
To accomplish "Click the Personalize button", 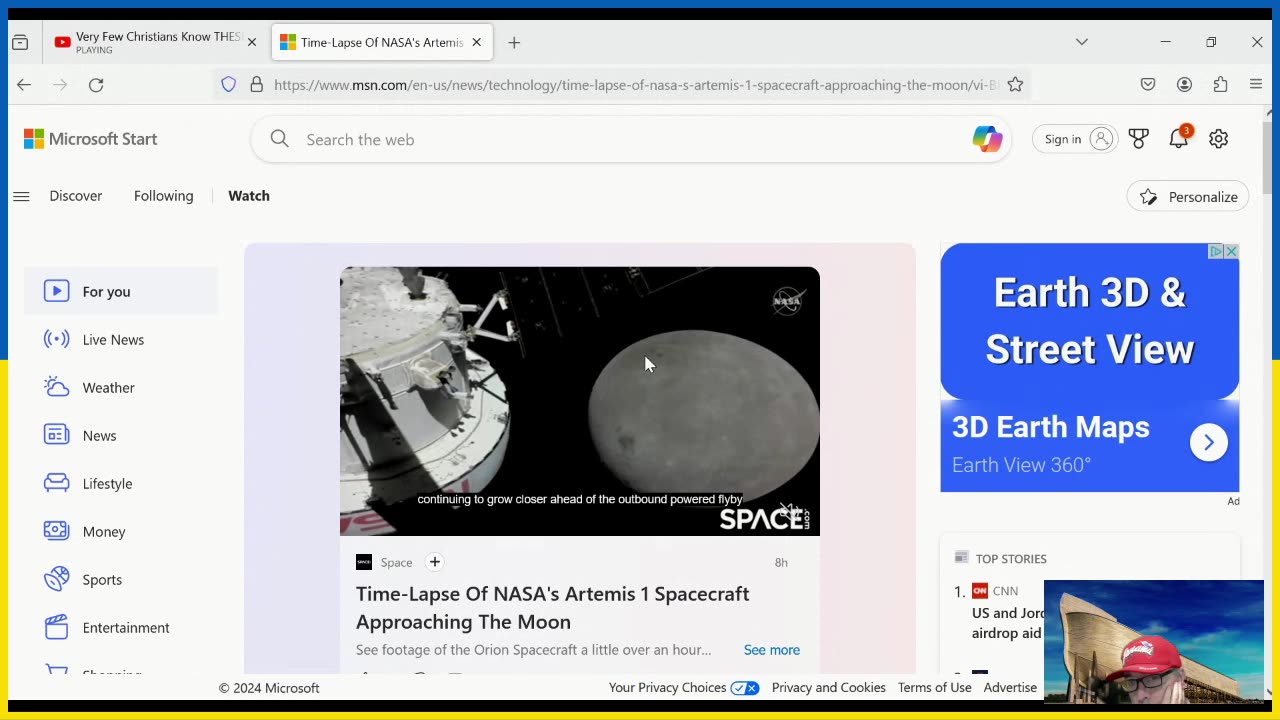I will [1188, 197].
